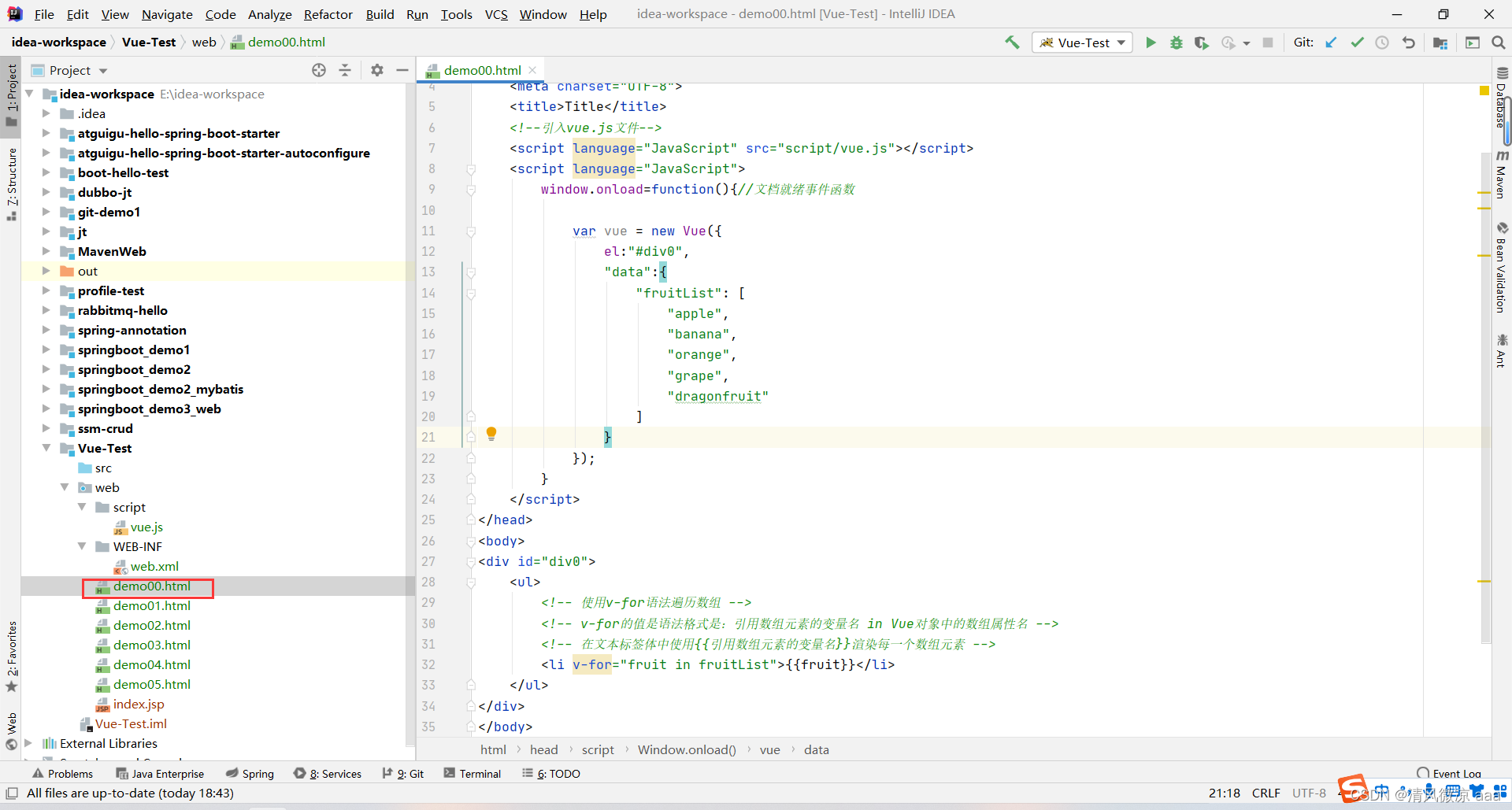Open the Bean Validation side panel
1512x810 pixels.
tap(1502, 268)
